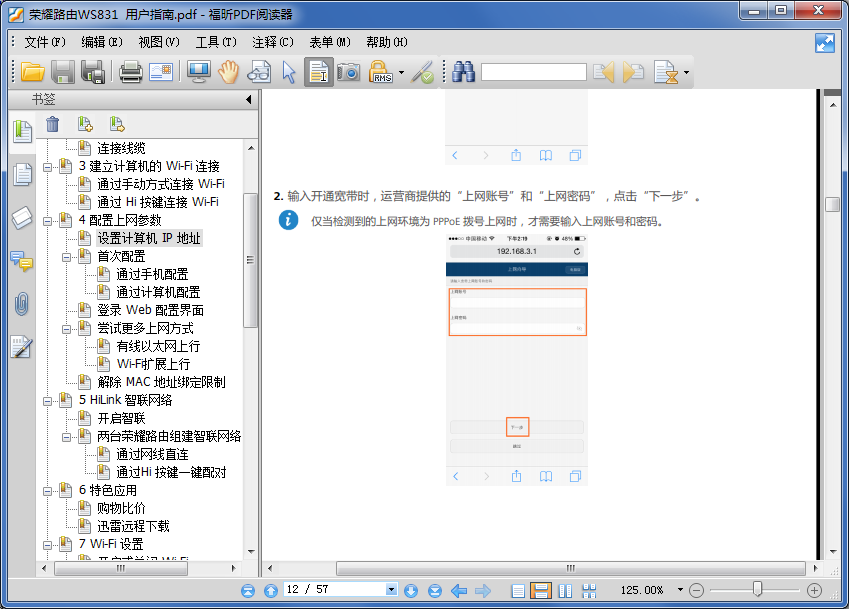The width and height of the screenshot is (849, 609).
Task: Open the page number dropdown list
Action: tap(391, 590)
